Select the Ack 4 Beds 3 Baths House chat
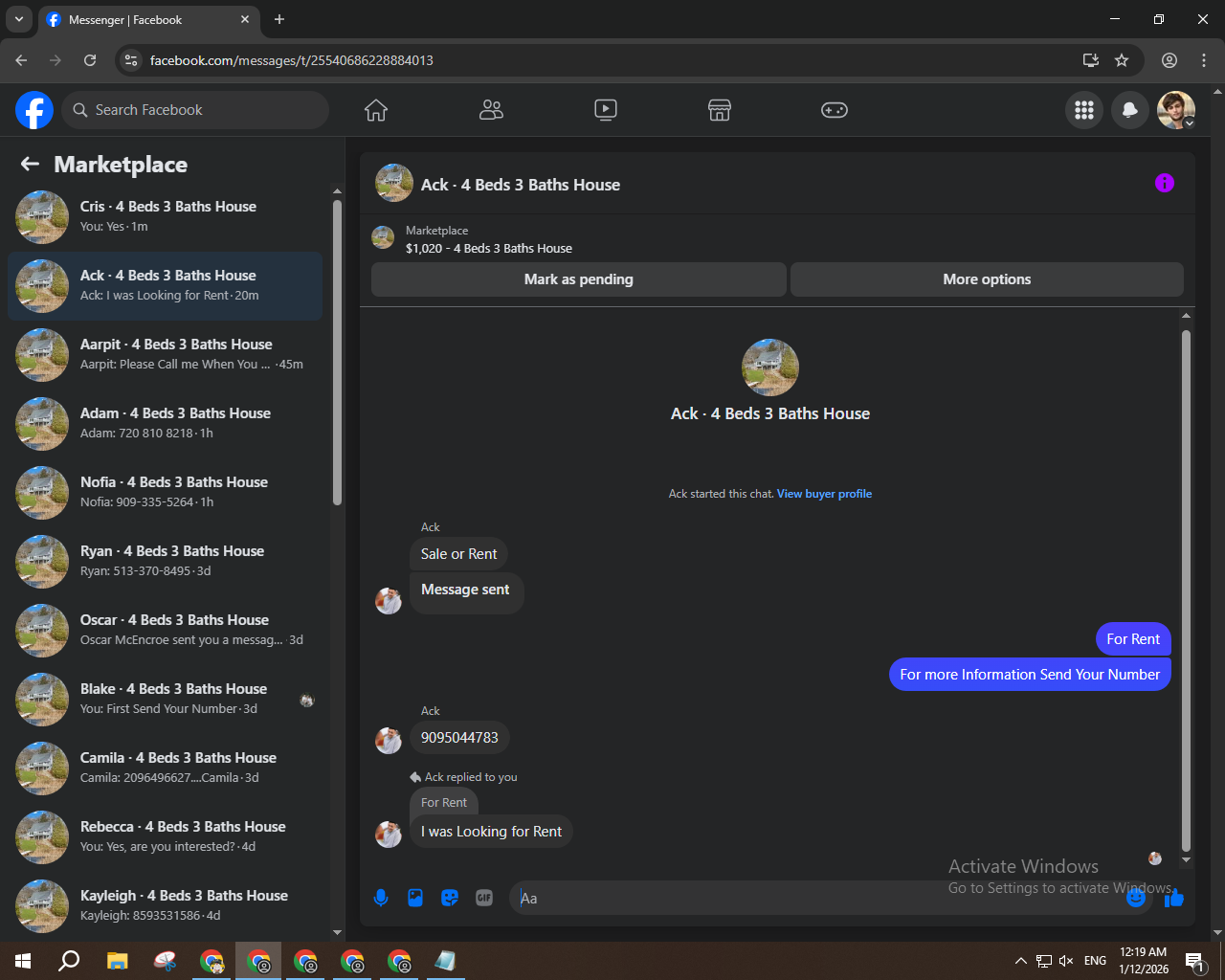The width and height of the screenshot is (1225, 980). (x=165, y=286)
